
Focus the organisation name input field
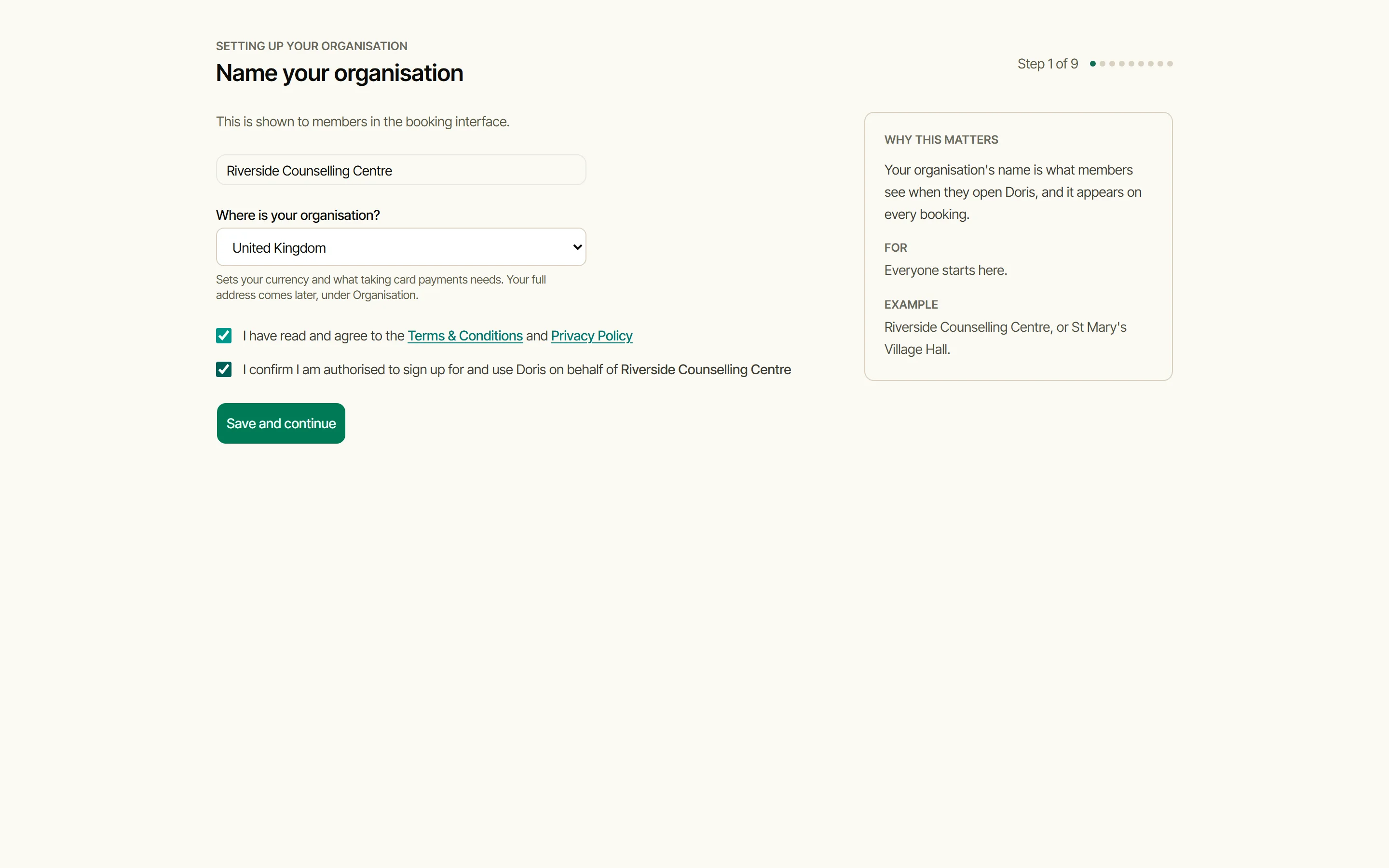pos(401,170)
